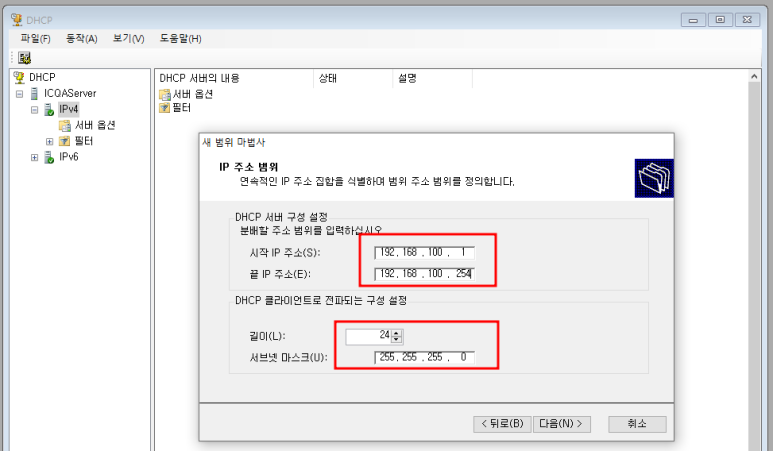This screenshot has width=773, height=451.
Task: Expand the 필터 tree node
Action: pyautogui.click(x=49, y=141)
